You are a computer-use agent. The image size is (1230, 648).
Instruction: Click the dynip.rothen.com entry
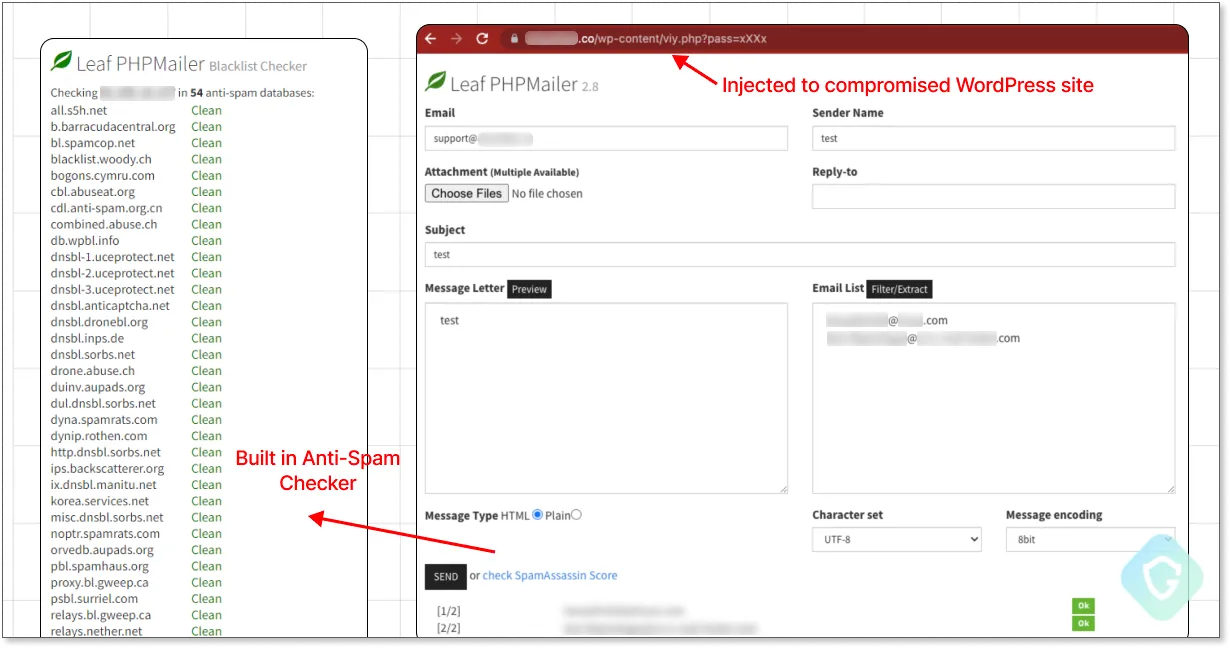tap(99, 436)
